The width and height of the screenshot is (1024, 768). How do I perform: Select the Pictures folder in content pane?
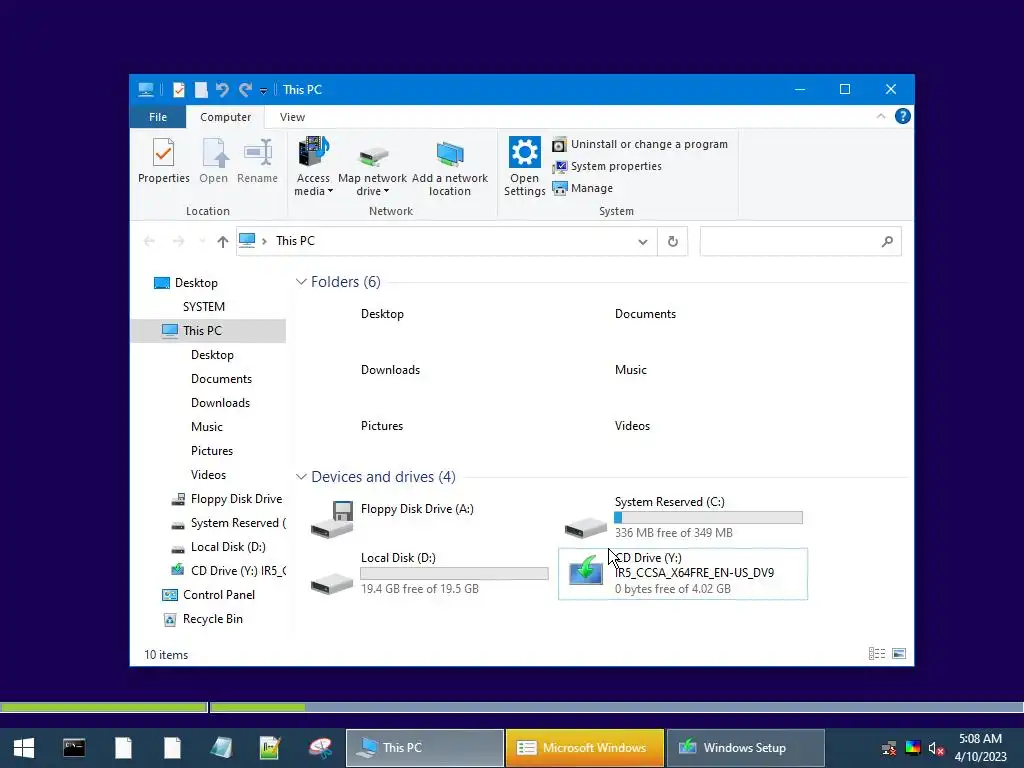point(381,426)
